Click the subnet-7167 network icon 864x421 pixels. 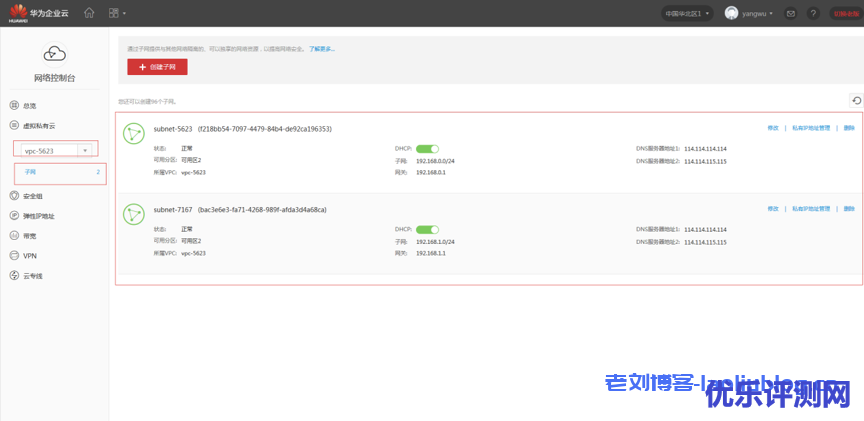(133, 215)
